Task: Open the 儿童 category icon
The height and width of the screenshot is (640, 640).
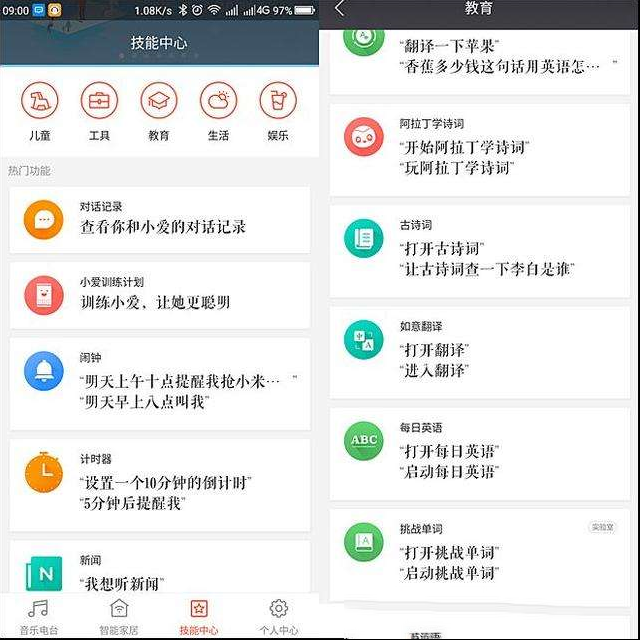Action: (x=40, y=100)
